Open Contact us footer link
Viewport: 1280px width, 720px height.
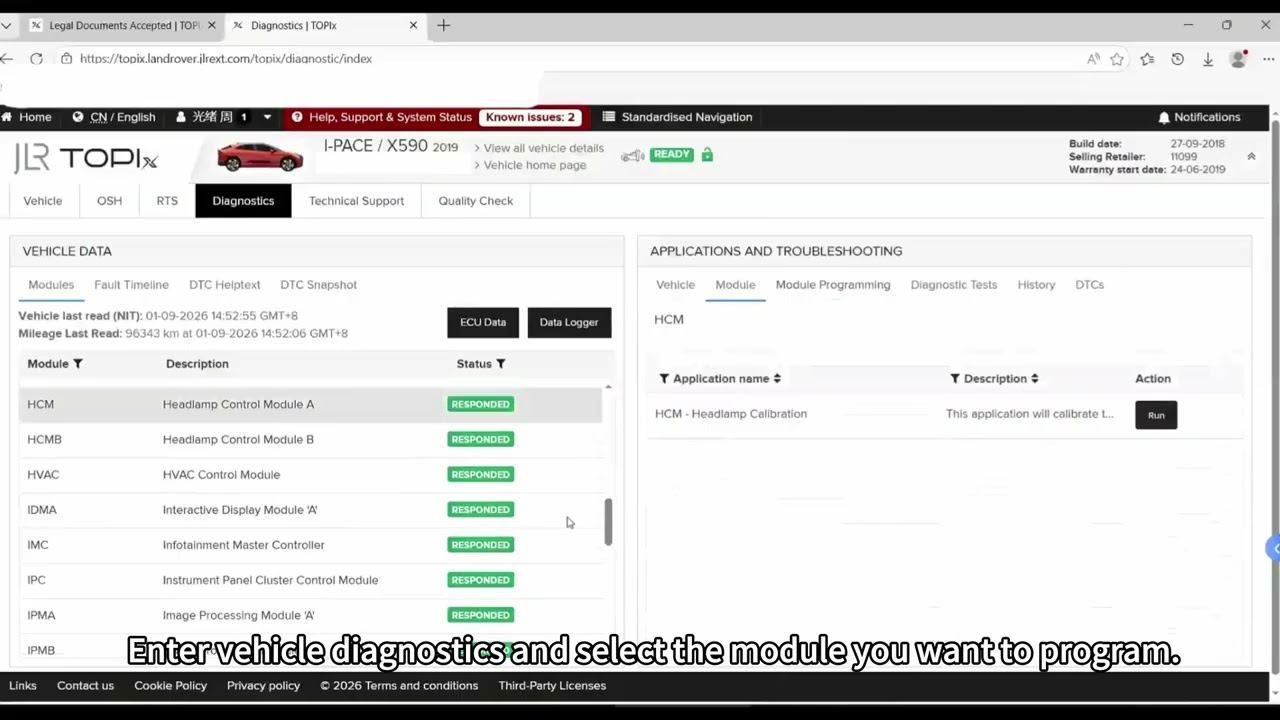[x=85, y=686]
